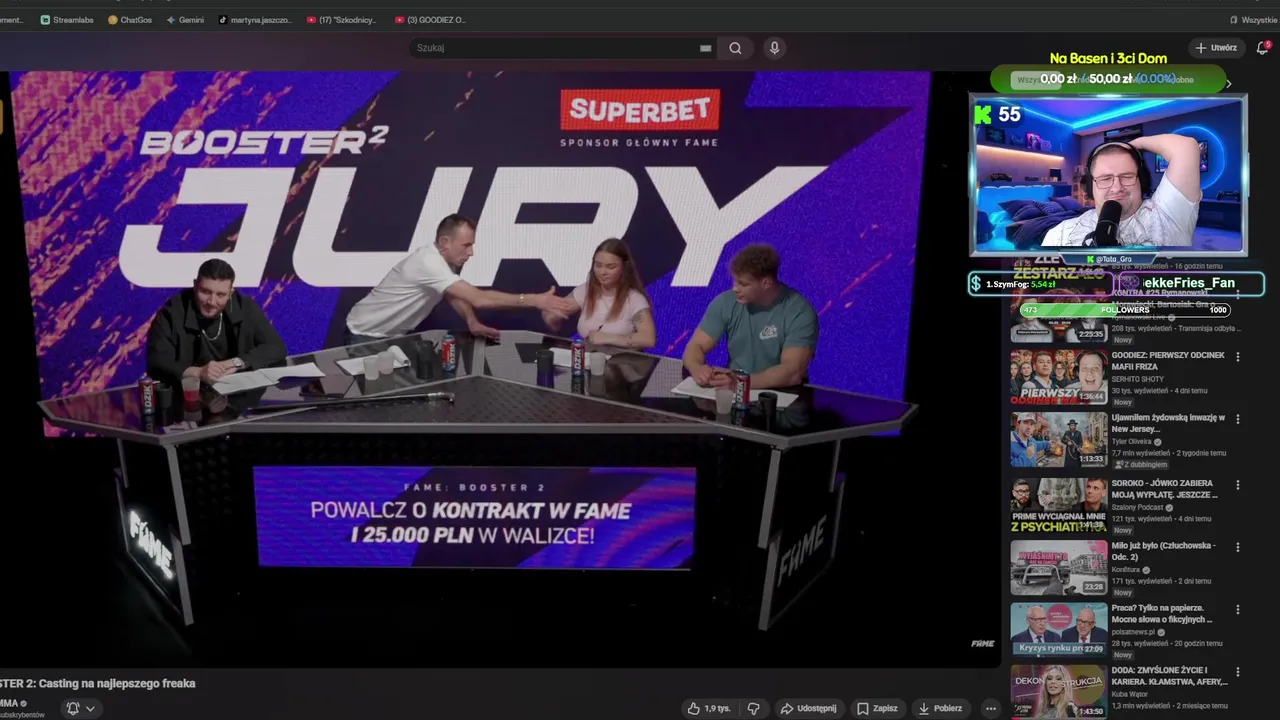Start voice search with microphone
The image size is (1280, 720).
coord(774,48)
